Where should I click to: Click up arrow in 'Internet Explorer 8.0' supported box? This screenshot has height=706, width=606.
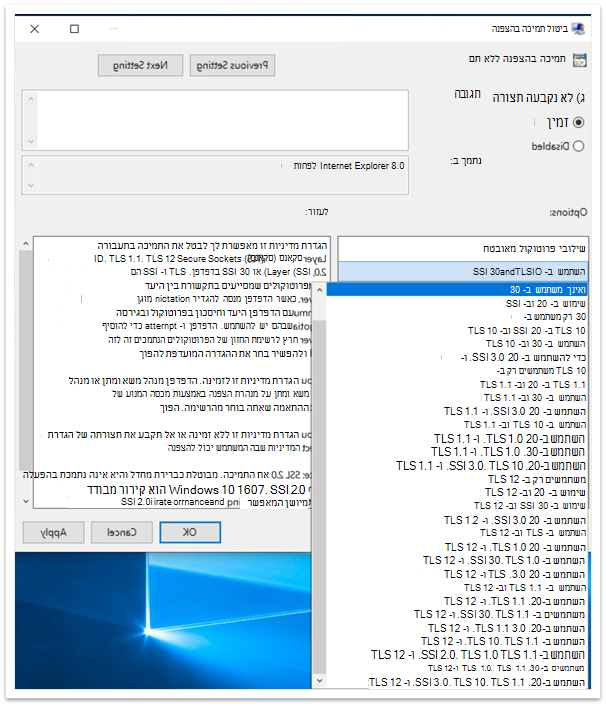tap(31, 165)
